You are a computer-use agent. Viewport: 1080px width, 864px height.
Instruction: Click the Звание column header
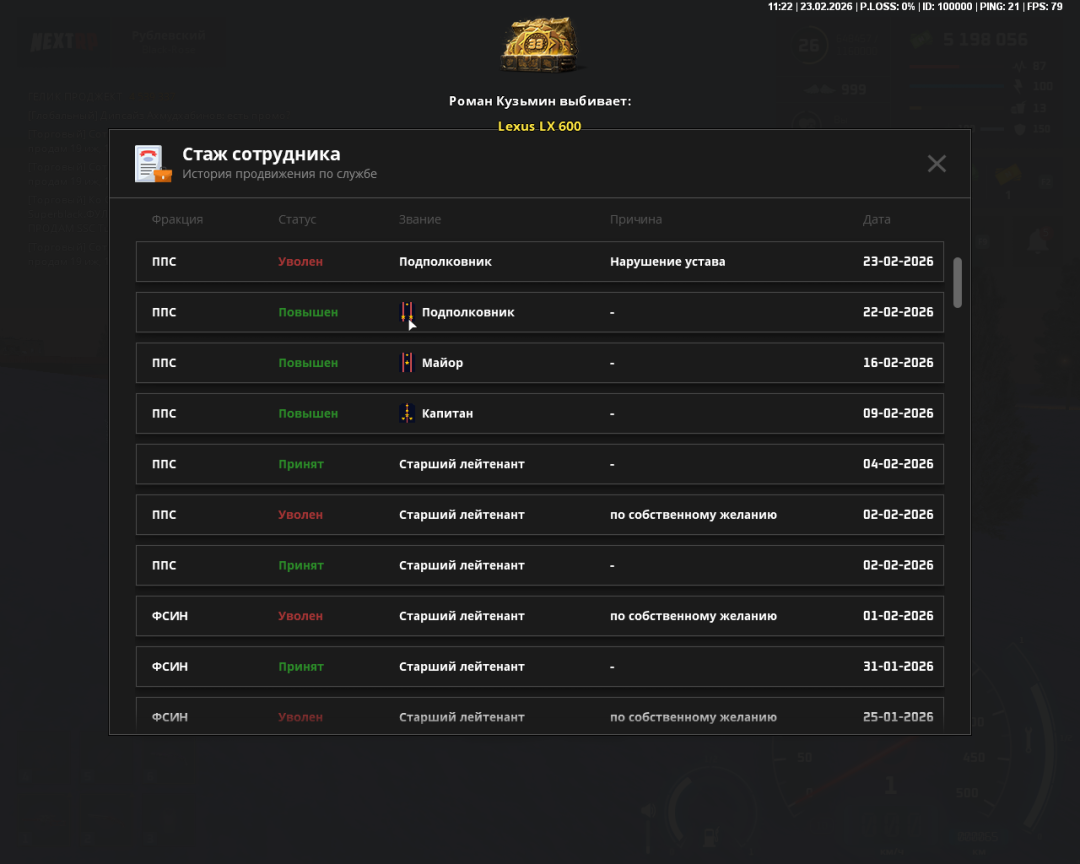point(419,219)
